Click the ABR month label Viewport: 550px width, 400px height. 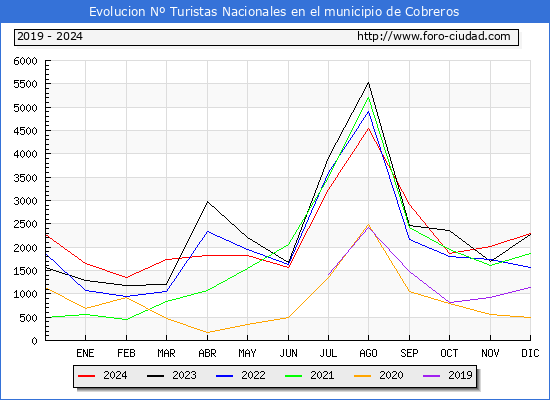(207, 353)
